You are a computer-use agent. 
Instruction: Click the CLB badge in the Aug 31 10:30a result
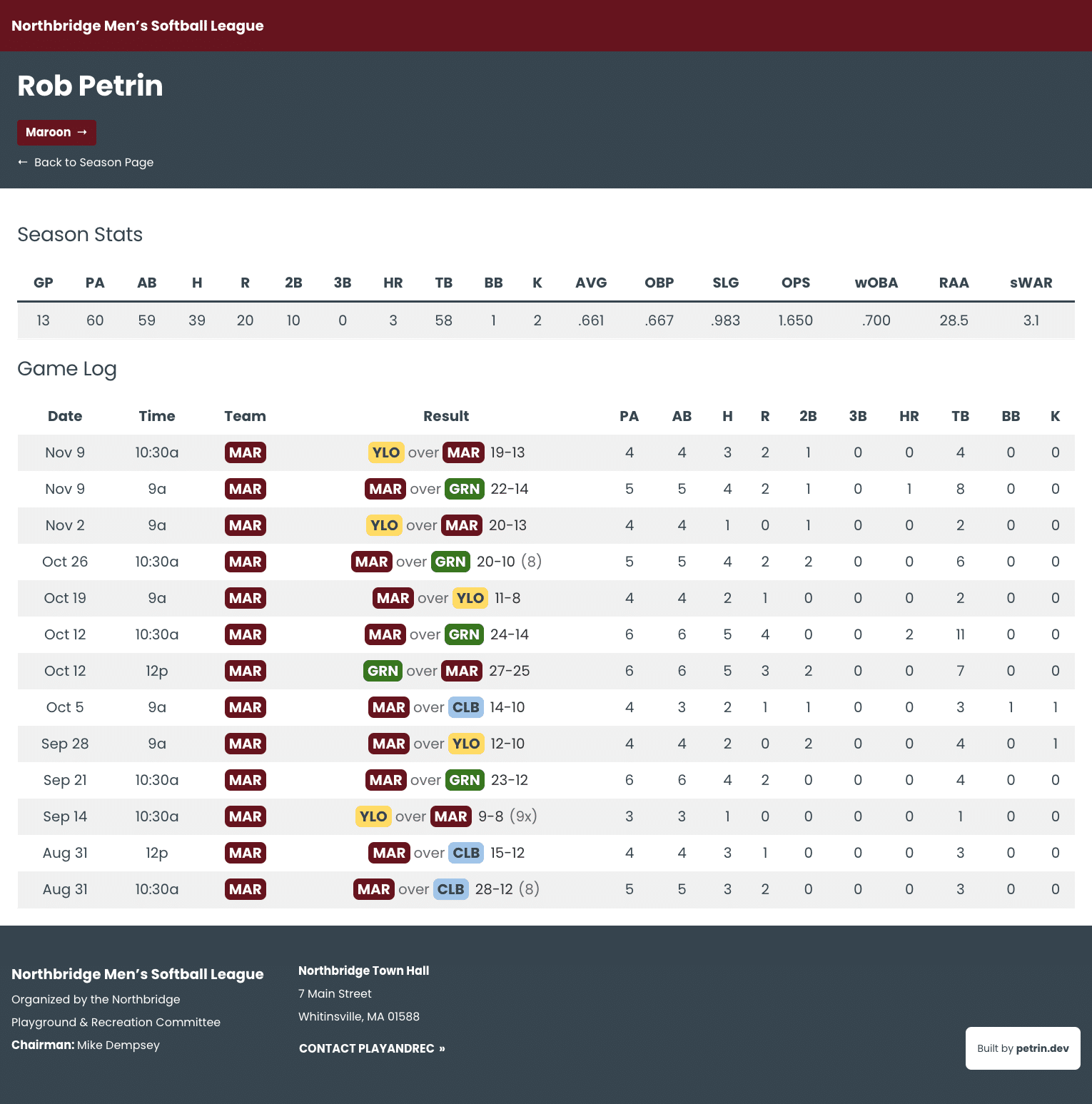click(450, 889)
